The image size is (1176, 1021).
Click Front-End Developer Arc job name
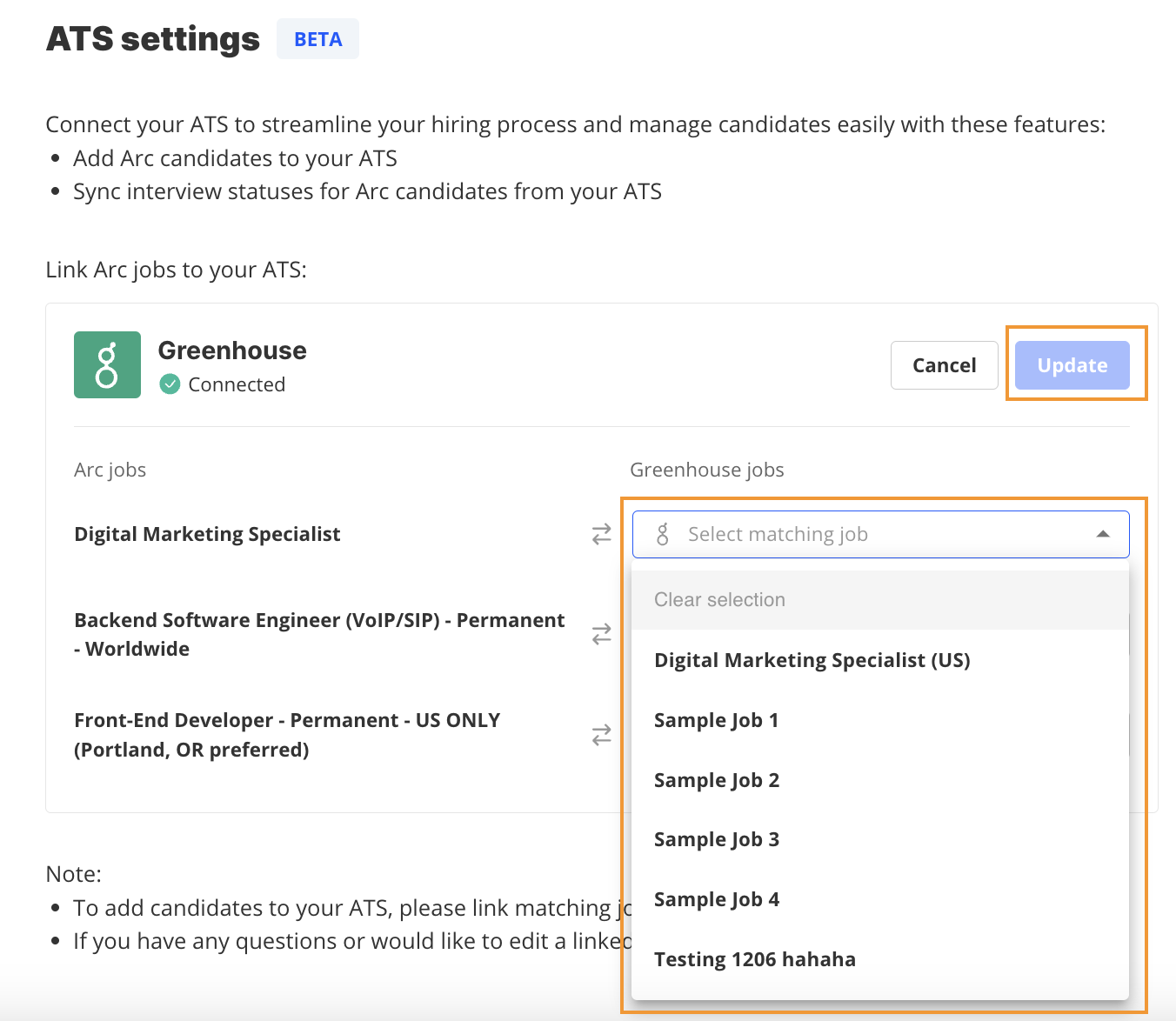point(287,735)
